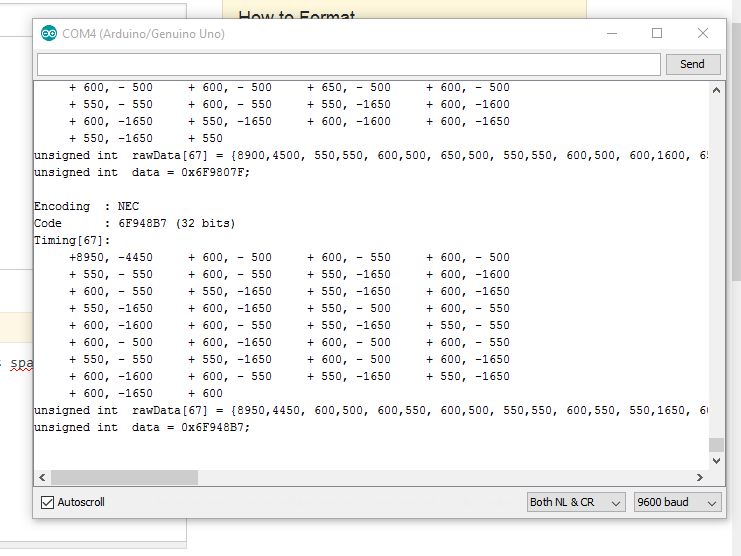Click the '+8950, -4450' timing value
741x556 pixels.
(111, 257)
